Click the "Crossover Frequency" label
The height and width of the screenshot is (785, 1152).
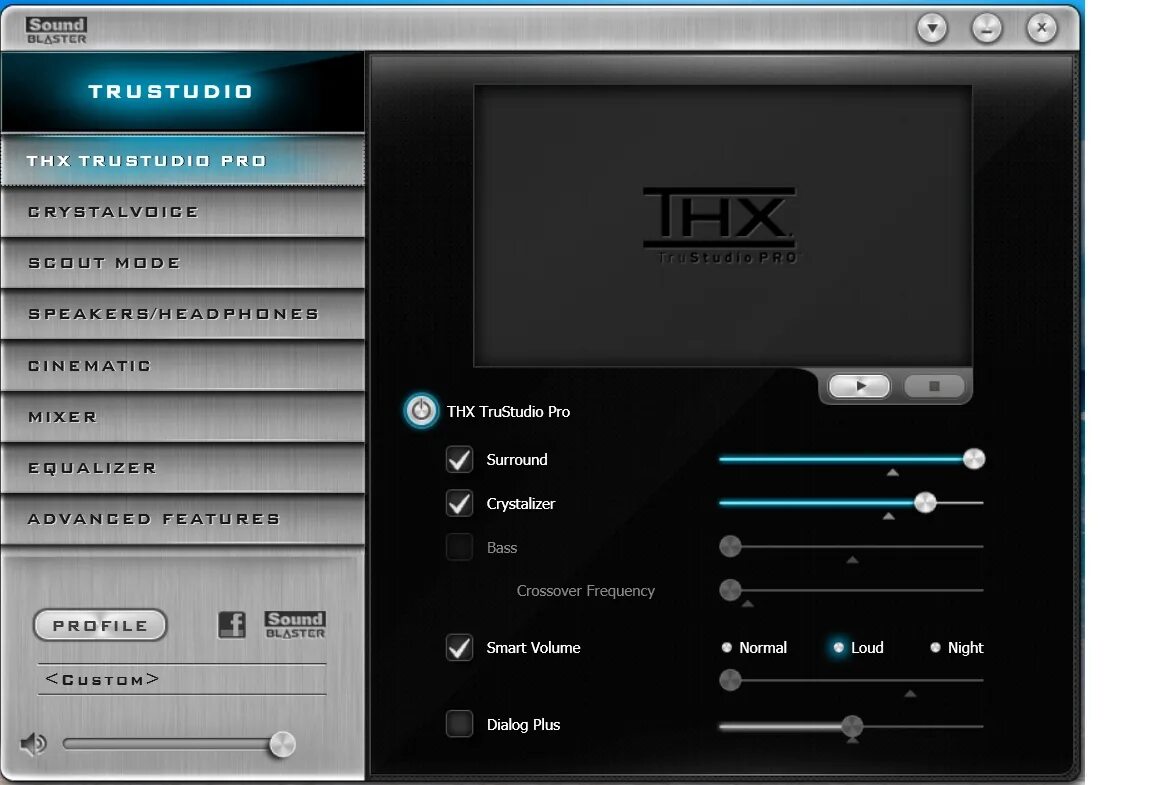pos(586,591)
